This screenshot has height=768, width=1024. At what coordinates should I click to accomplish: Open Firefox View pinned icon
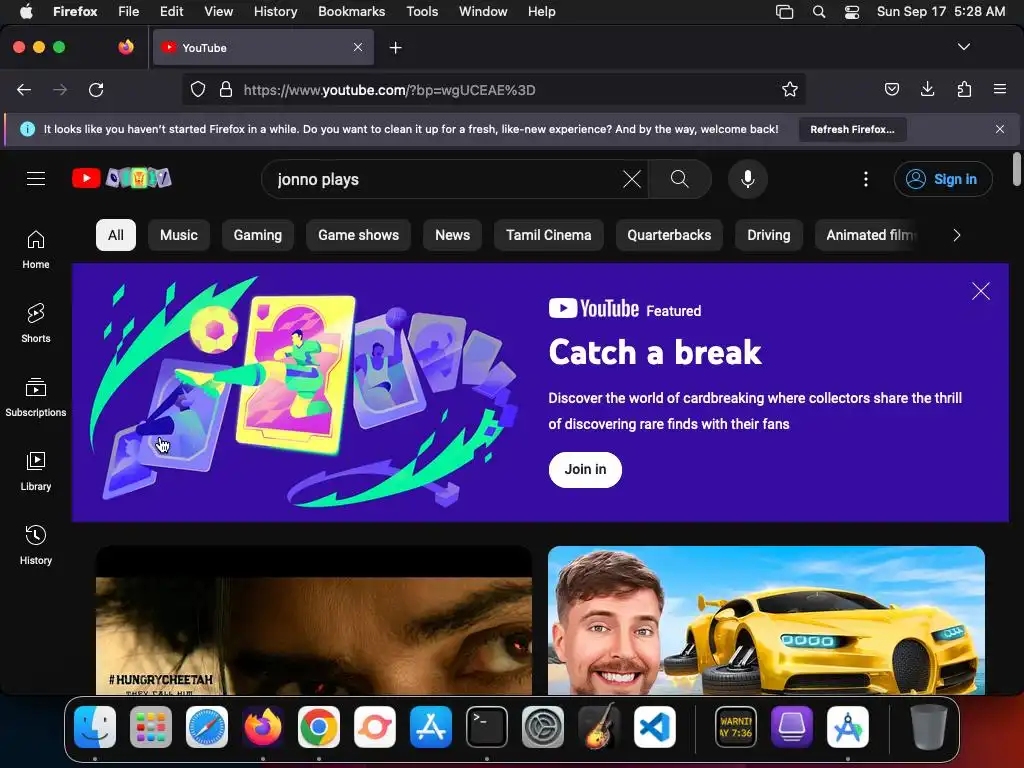point(125,47)
